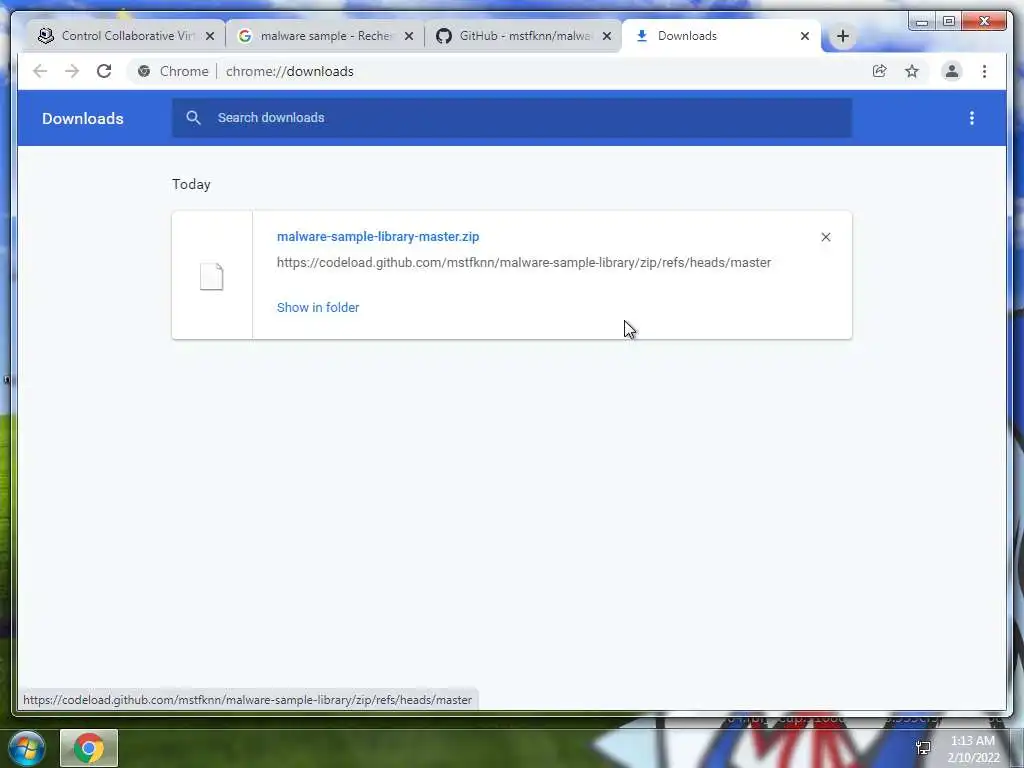Image resolution: width=1024 pixels, height=768 pixels.
Task: Open a new browser tab
Action: (842, 37)
